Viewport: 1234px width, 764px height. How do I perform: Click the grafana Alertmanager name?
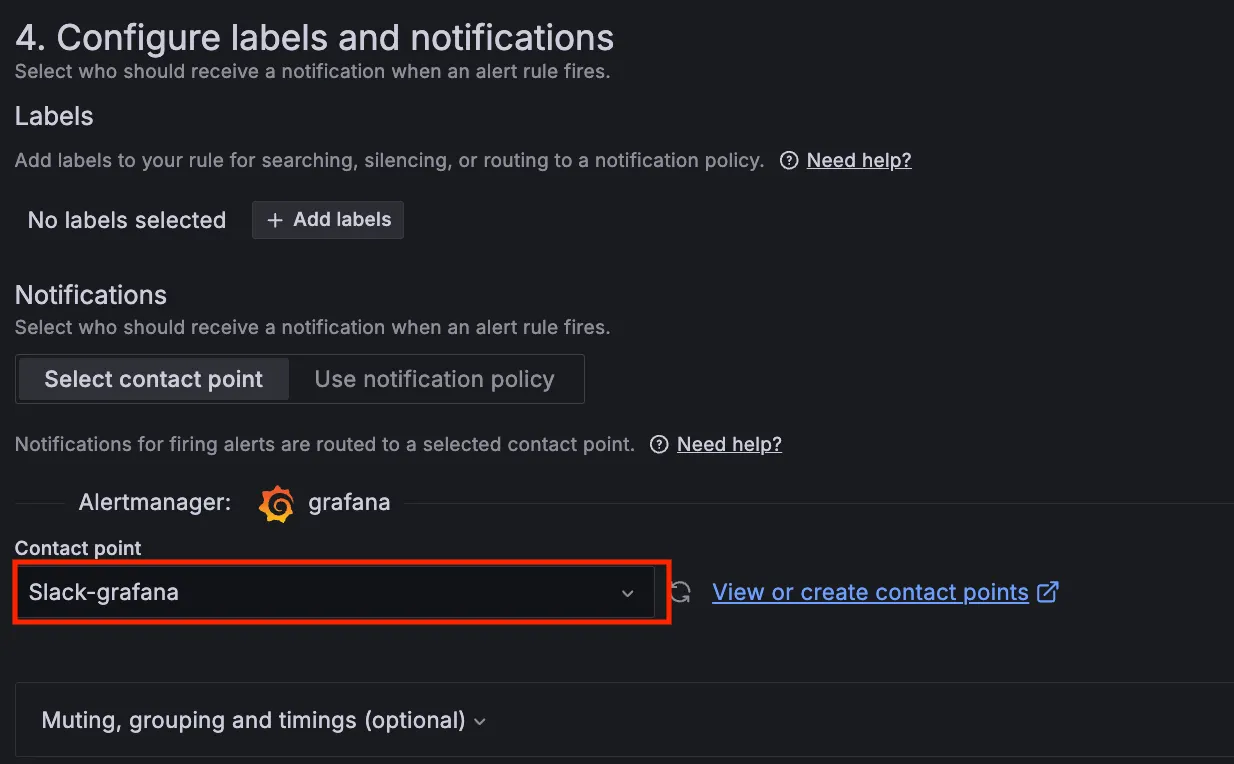(349, 502)
